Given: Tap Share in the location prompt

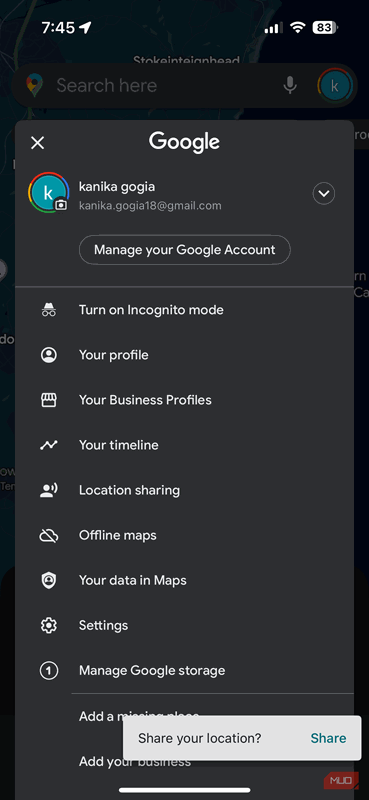Looking at the screenshot, I should click(328, 738).
